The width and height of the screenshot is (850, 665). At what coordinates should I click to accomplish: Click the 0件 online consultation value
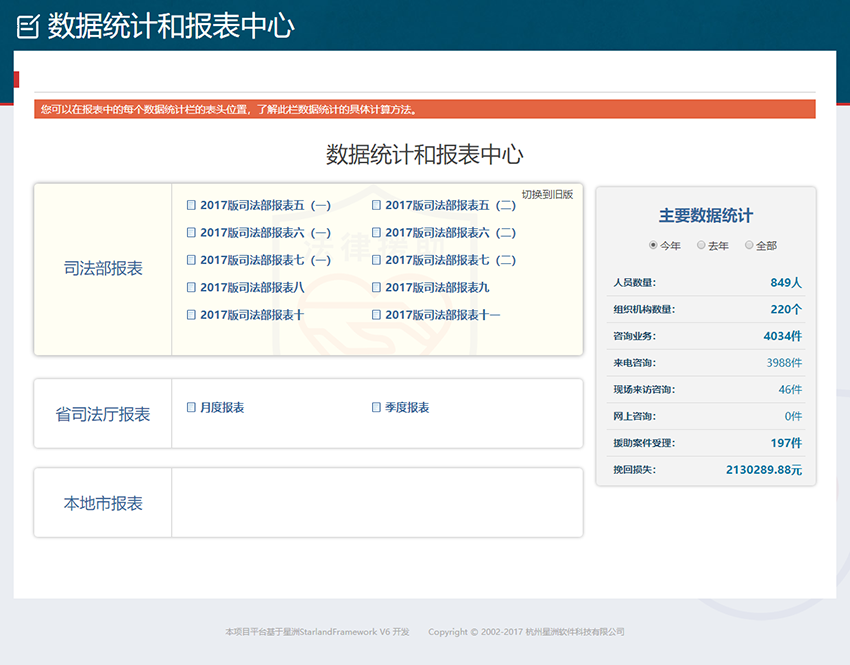[x=793, y=416]
